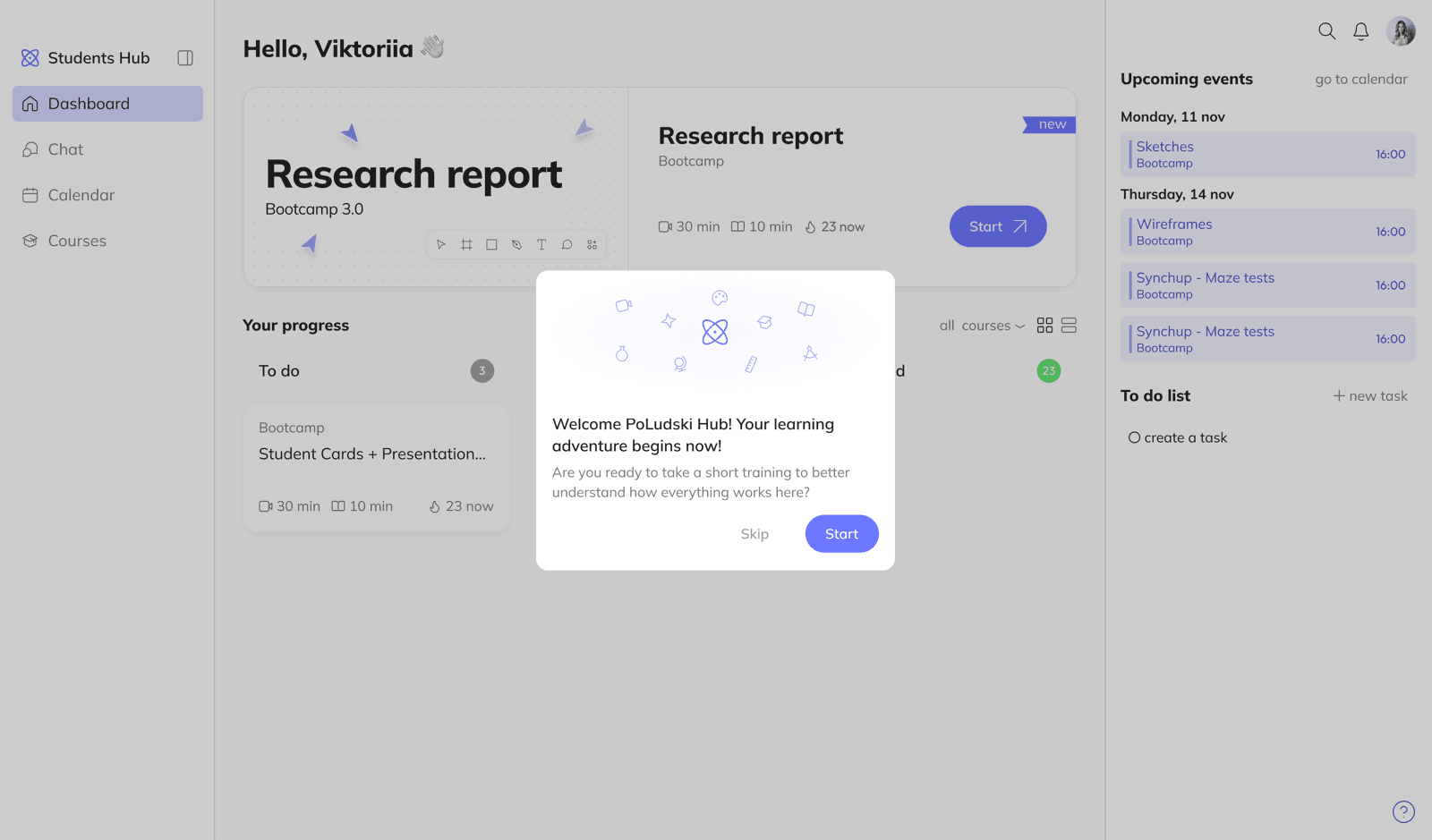The width and height of the screenshot is (1432, 840).
Task: Click 10 min reading on Student Cards card
Action: click(x=362, y=506)
